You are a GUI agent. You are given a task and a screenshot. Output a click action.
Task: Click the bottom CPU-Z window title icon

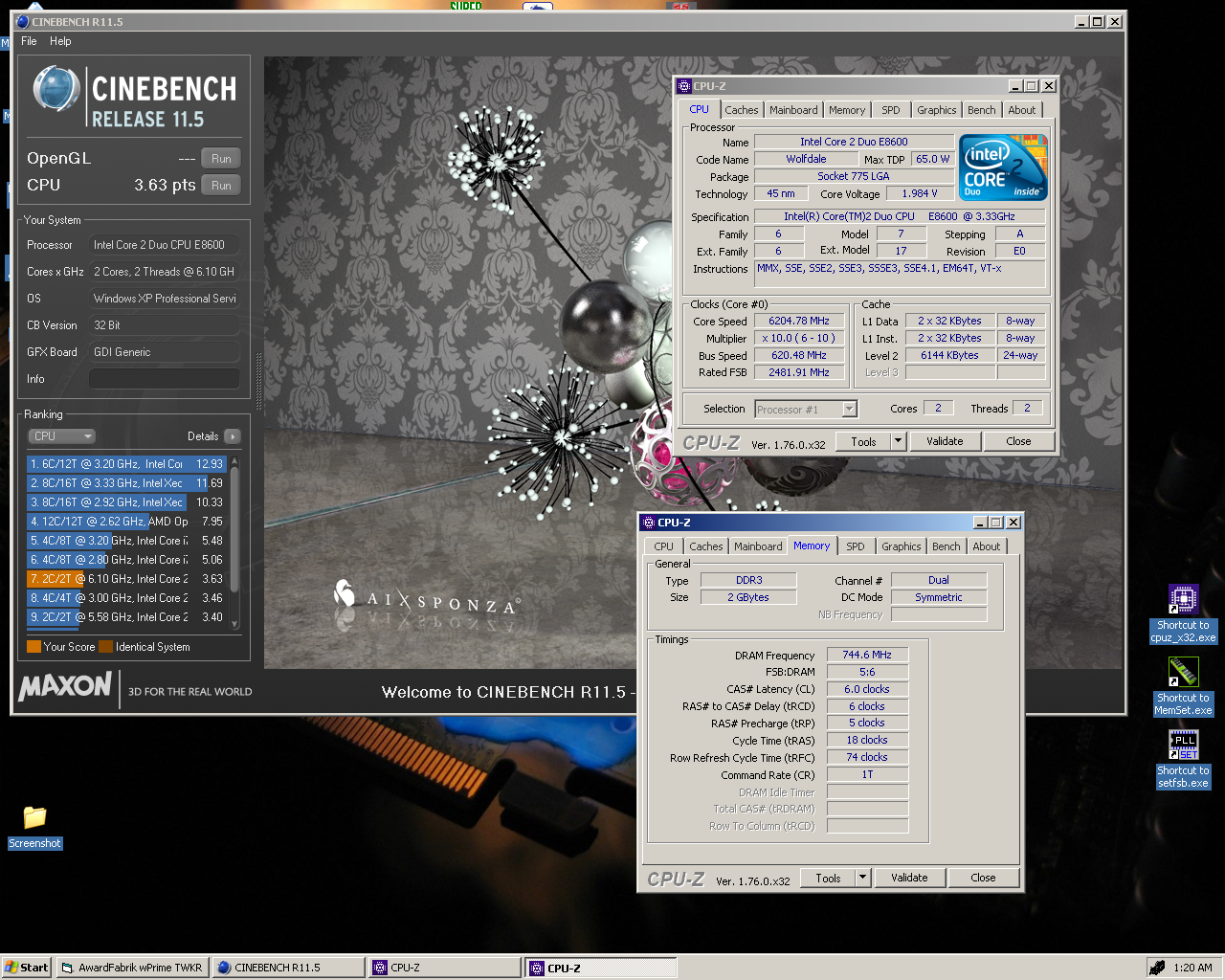coord(648,523)
